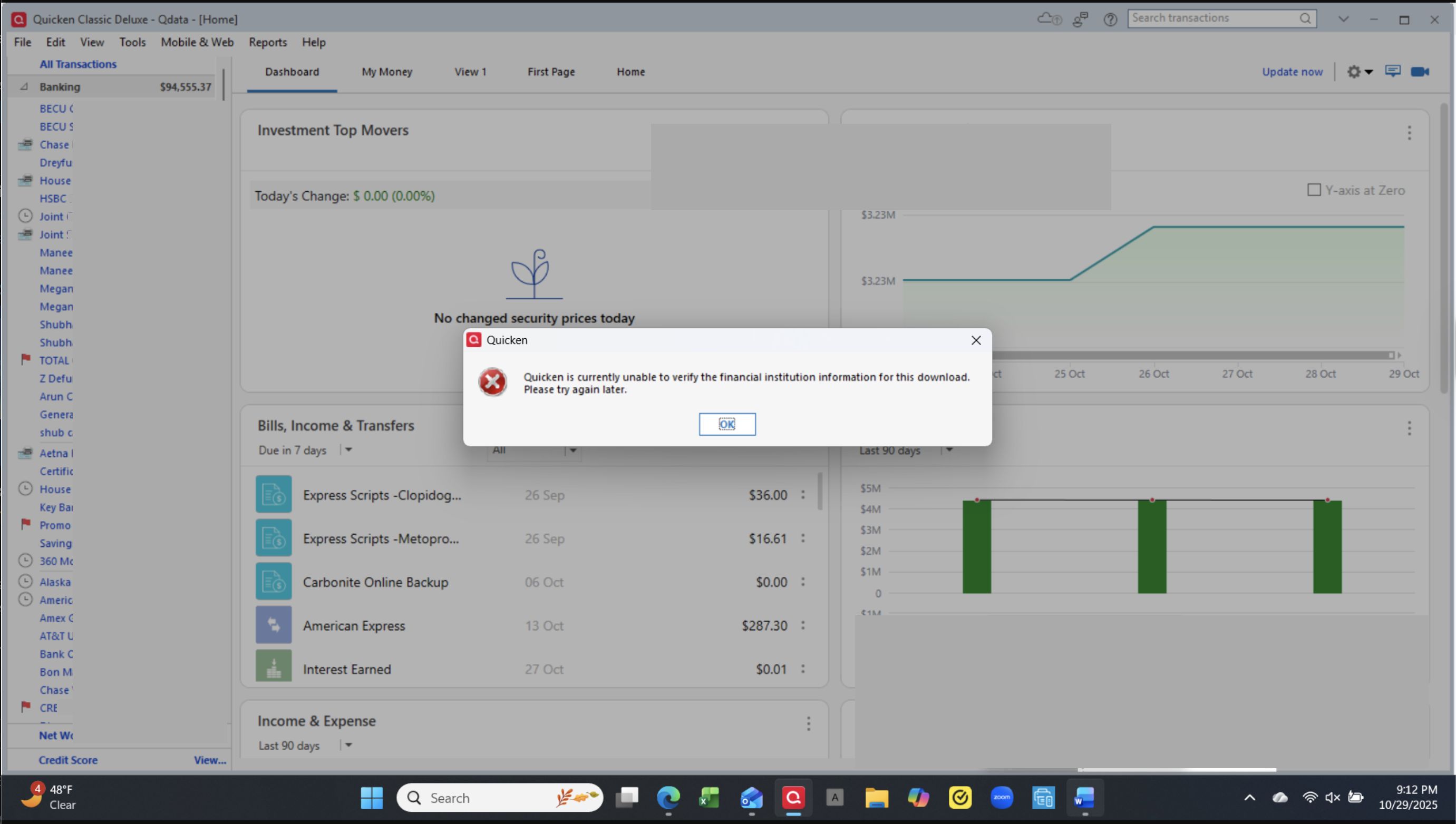Open the gear settings icon near Update now
This screenshot has height=824, width=1456.
tap(1354, 72)
